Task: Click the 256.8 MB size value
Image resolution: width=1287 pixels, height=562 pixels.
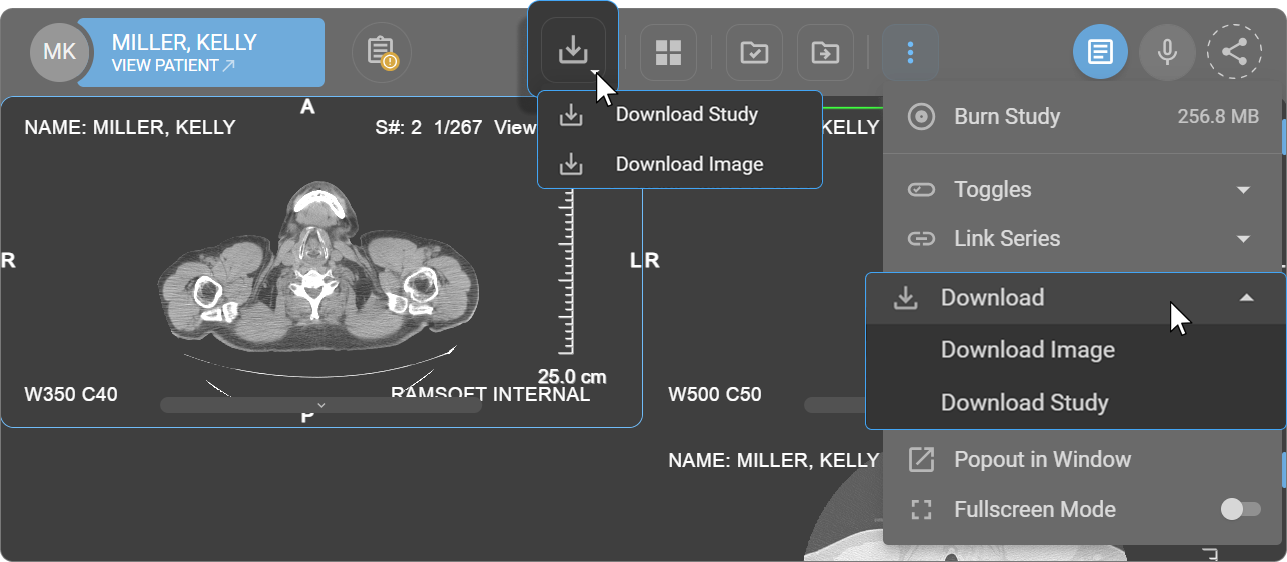Action: click(1218, 117)
